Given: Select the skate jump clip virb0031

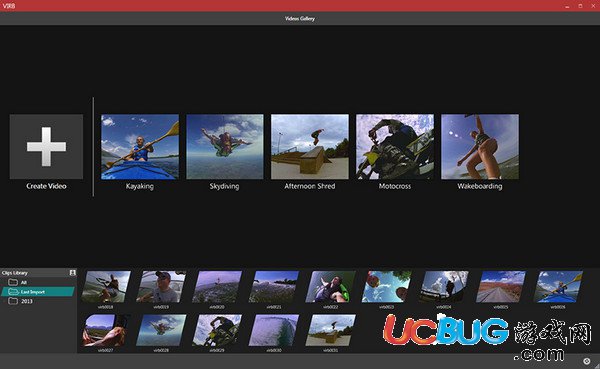Looking at the screenshot, I should click(331, 330).
